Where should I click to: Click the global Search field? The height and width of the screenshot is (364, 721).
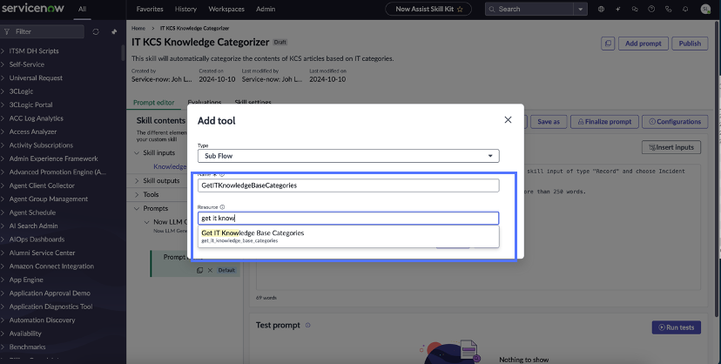[x=530, y=9]
